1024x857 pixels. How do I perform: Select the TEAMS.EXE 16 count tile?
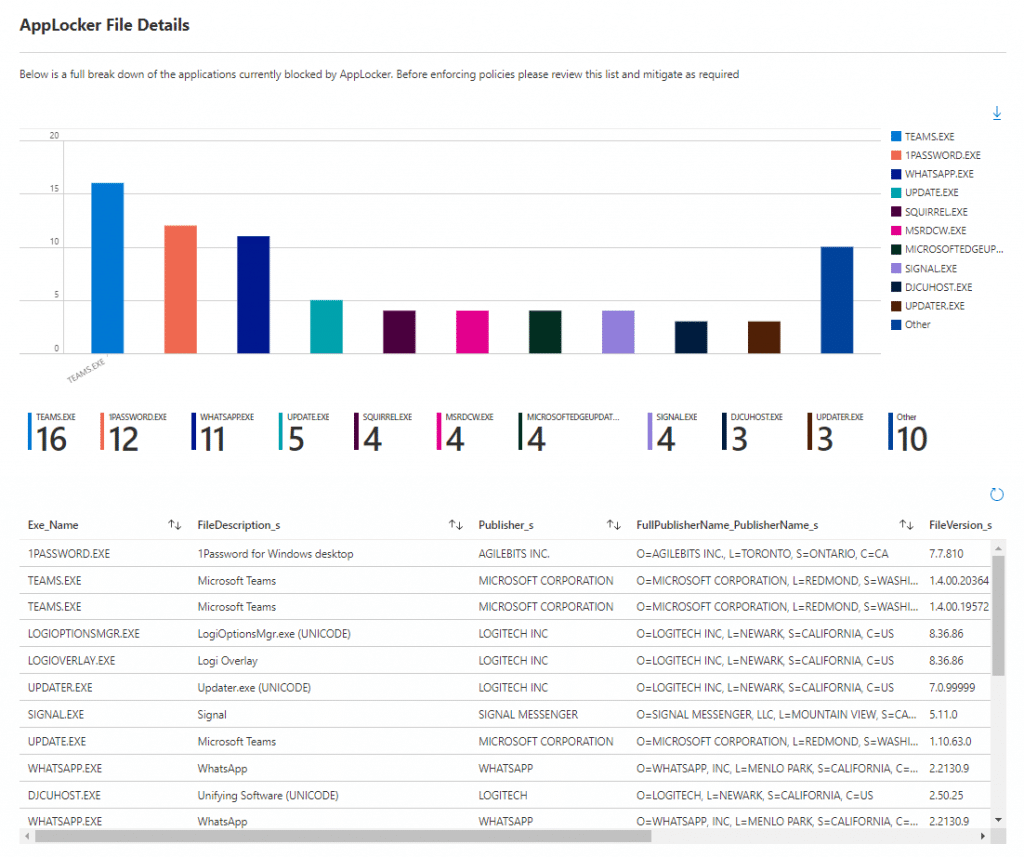pyautogui.click(x=52, y=432)
